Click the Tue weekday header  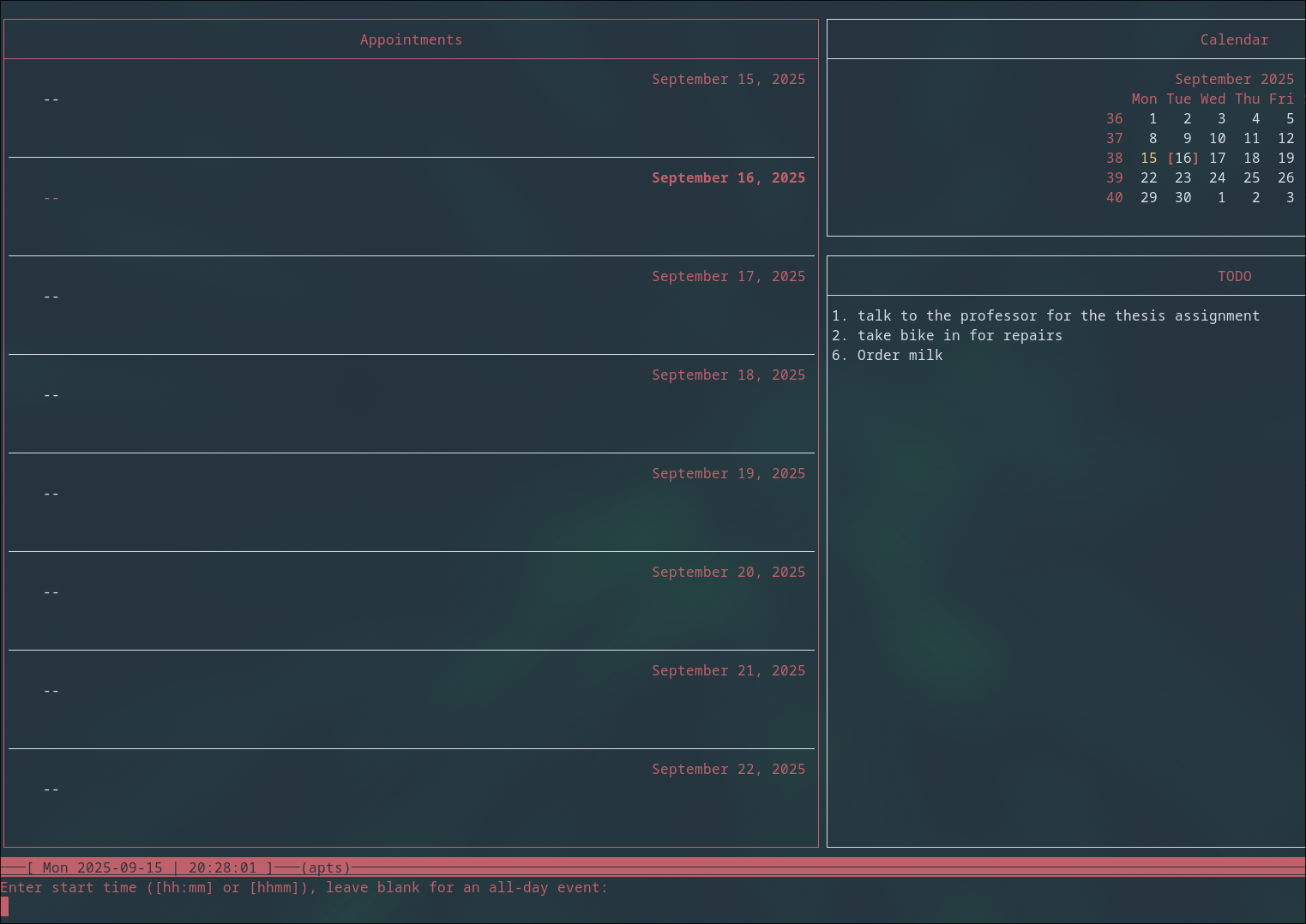1178,99
